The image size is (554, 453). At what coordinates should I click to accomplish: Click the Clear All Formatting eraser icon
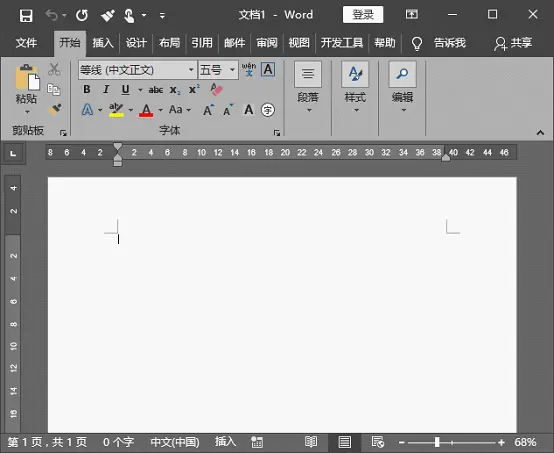pos(217,89)
